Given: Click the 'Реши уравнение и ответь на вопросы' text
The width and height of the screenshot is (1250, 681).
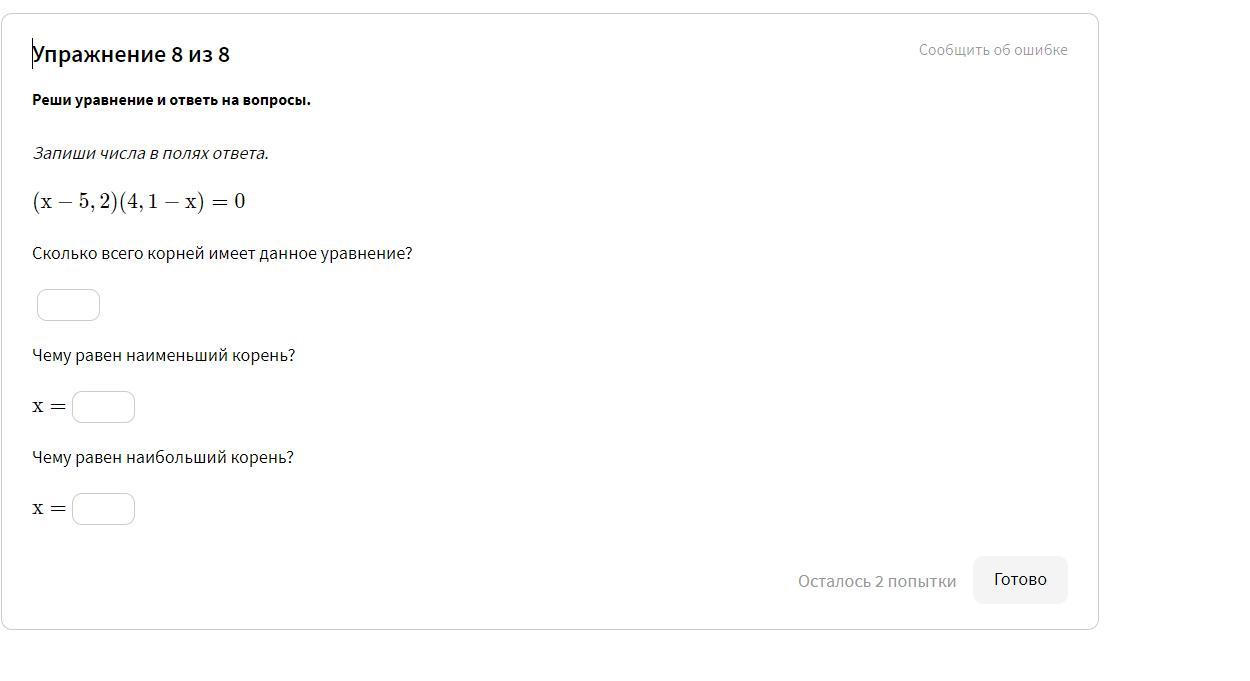Looking at the screenshot, I should point(171,100).
